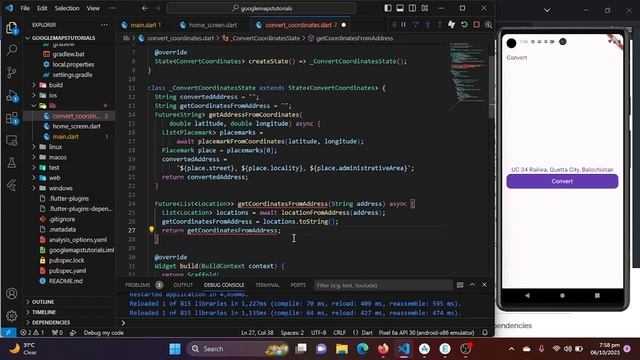Open File Explorer from taskbar
The height and width of the screenshot is (360, 640).
point(342,349)
